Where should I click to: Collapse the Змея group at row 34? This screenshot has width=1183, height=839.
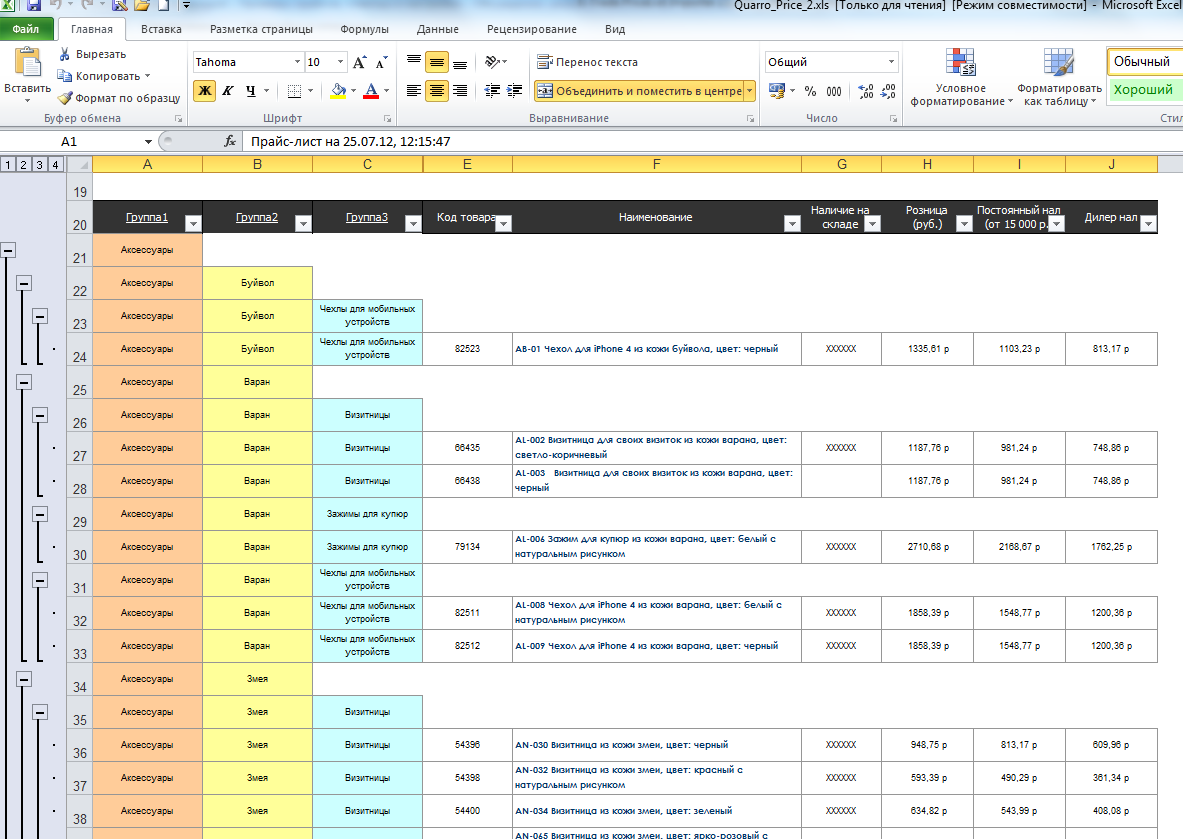click(24, 679)
